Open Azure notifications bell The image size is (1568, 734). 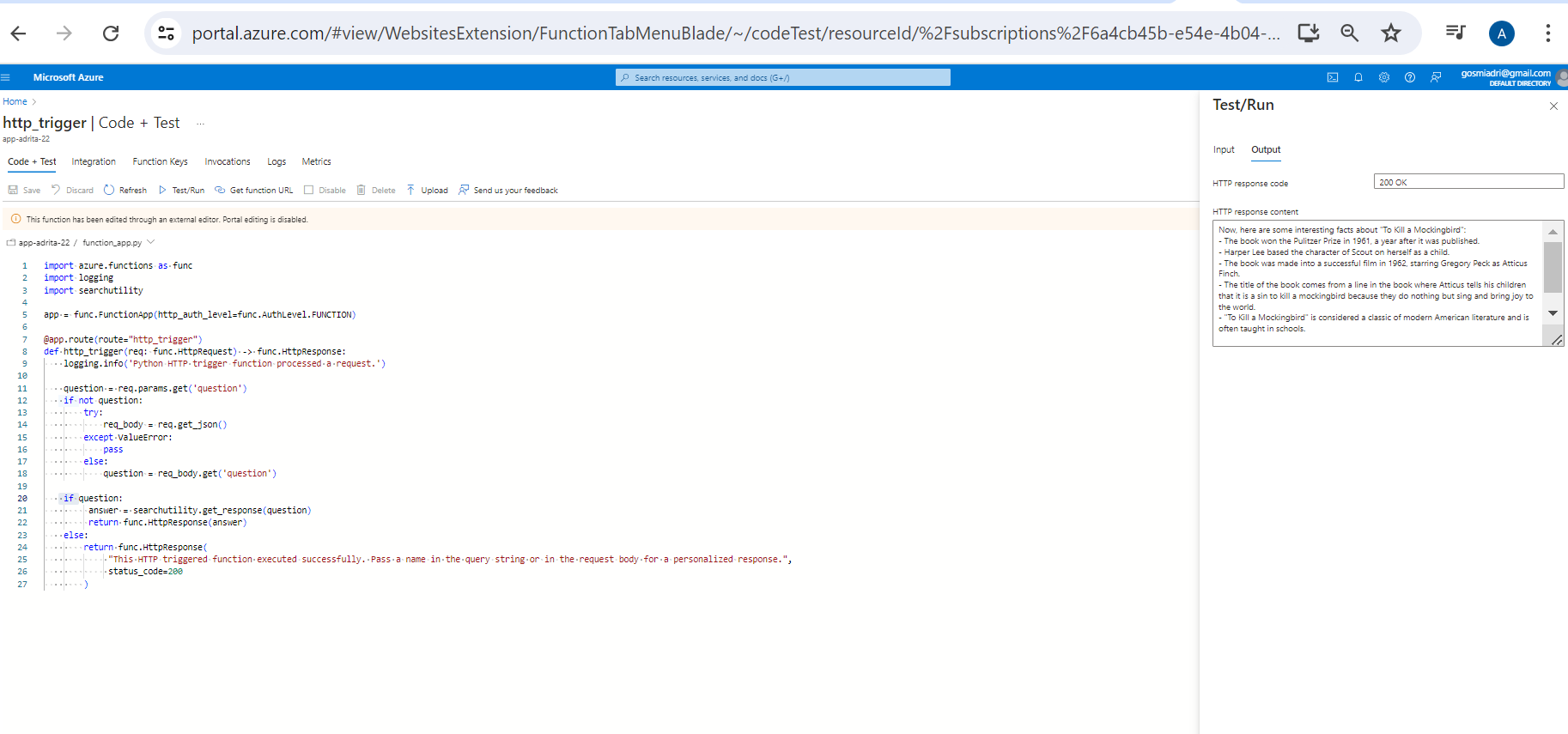(x=1358, y=77)
